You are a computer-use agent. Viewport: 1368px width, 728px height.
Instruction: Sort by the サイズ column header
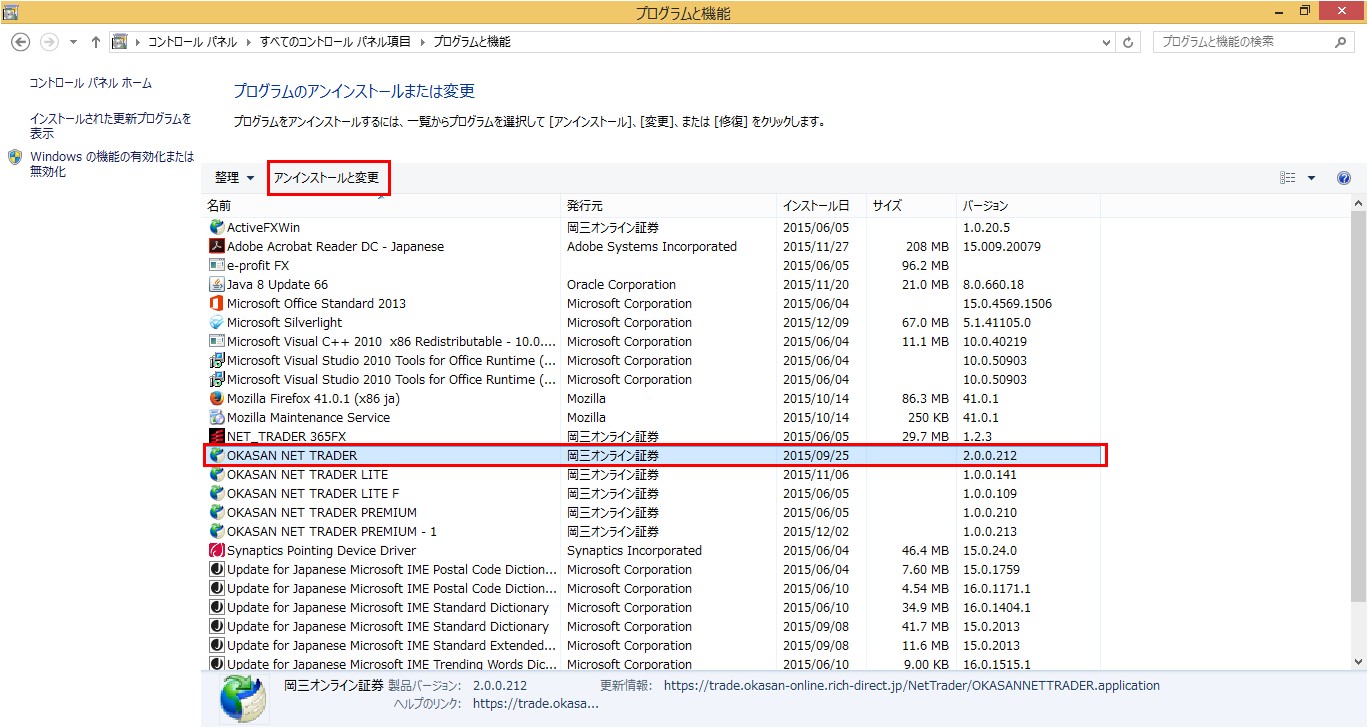(x=910, y=206)
